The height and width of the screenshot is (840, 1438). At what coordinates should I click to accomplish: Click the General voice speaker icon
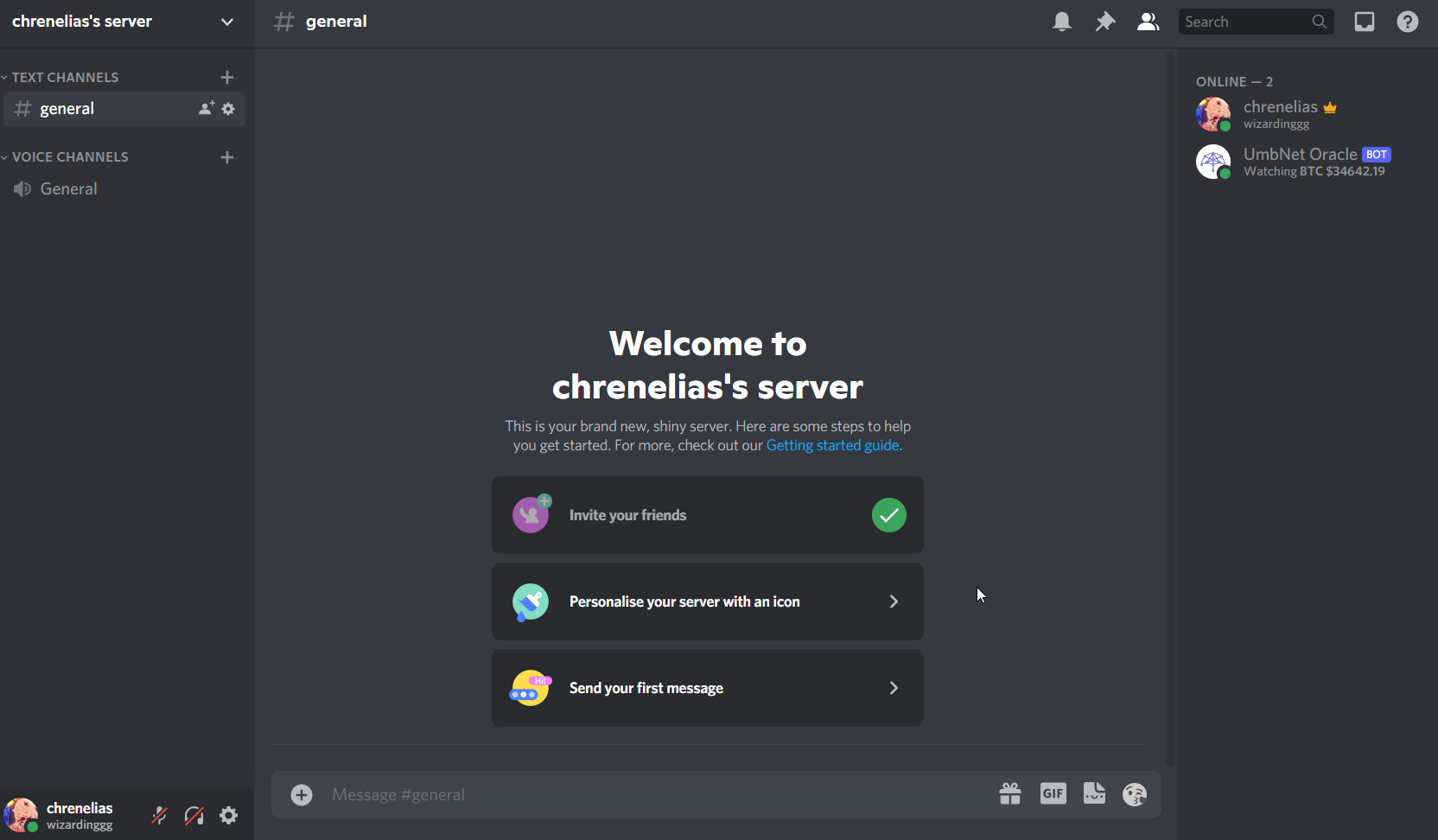click(22, 188)
